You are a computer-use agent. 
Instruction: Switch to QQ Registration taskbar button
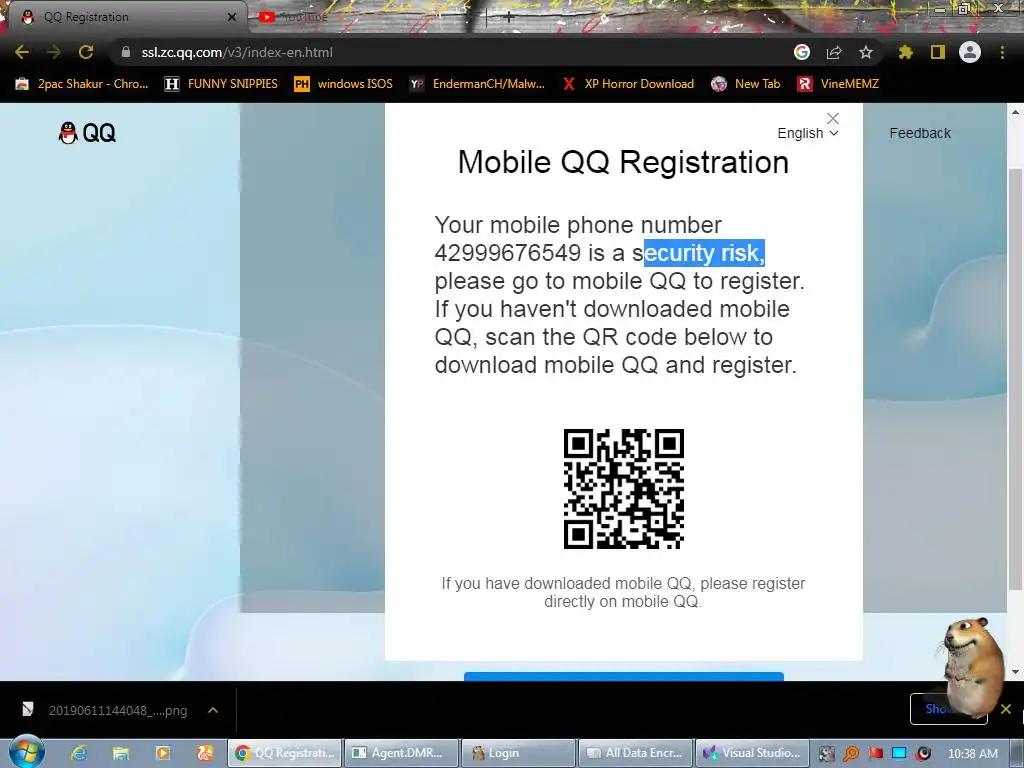(x=284, y=753)
